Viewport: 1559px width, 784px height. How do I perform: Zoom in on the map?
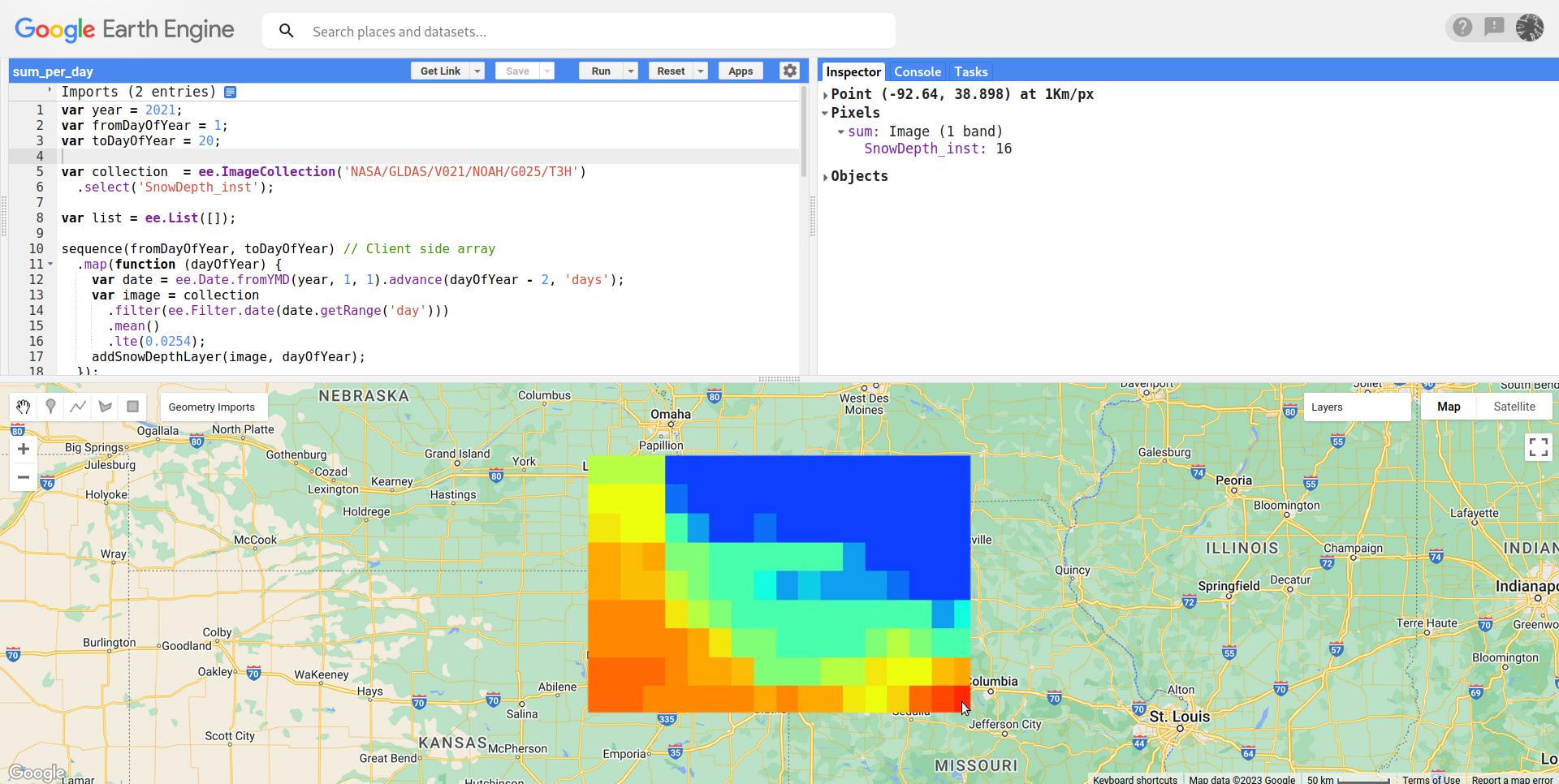(x=24, y=449)
